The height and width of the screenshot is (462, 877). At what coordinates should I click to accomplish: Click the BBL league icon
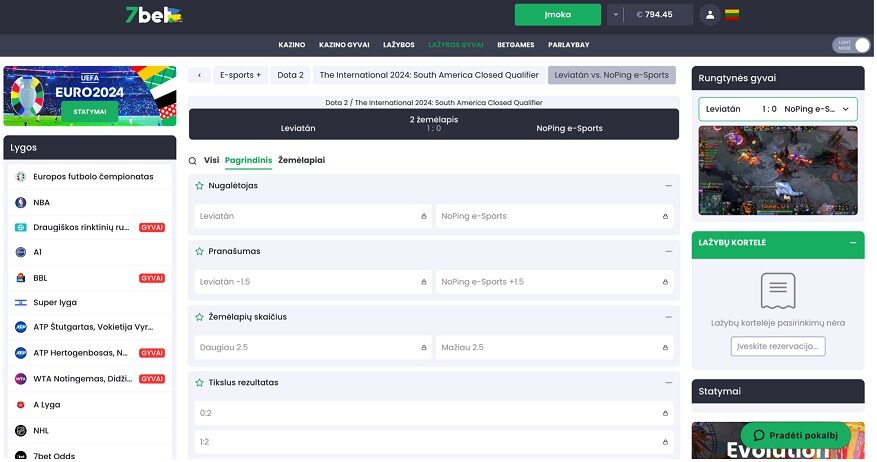click(x=21, y=278)
